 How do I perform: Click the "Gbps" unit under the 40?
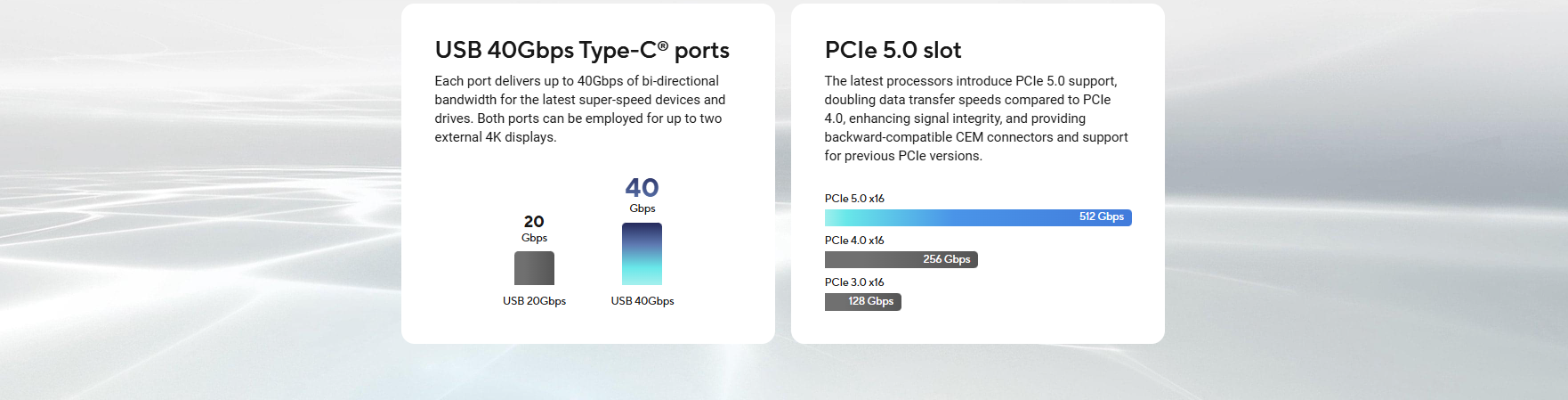642,208
